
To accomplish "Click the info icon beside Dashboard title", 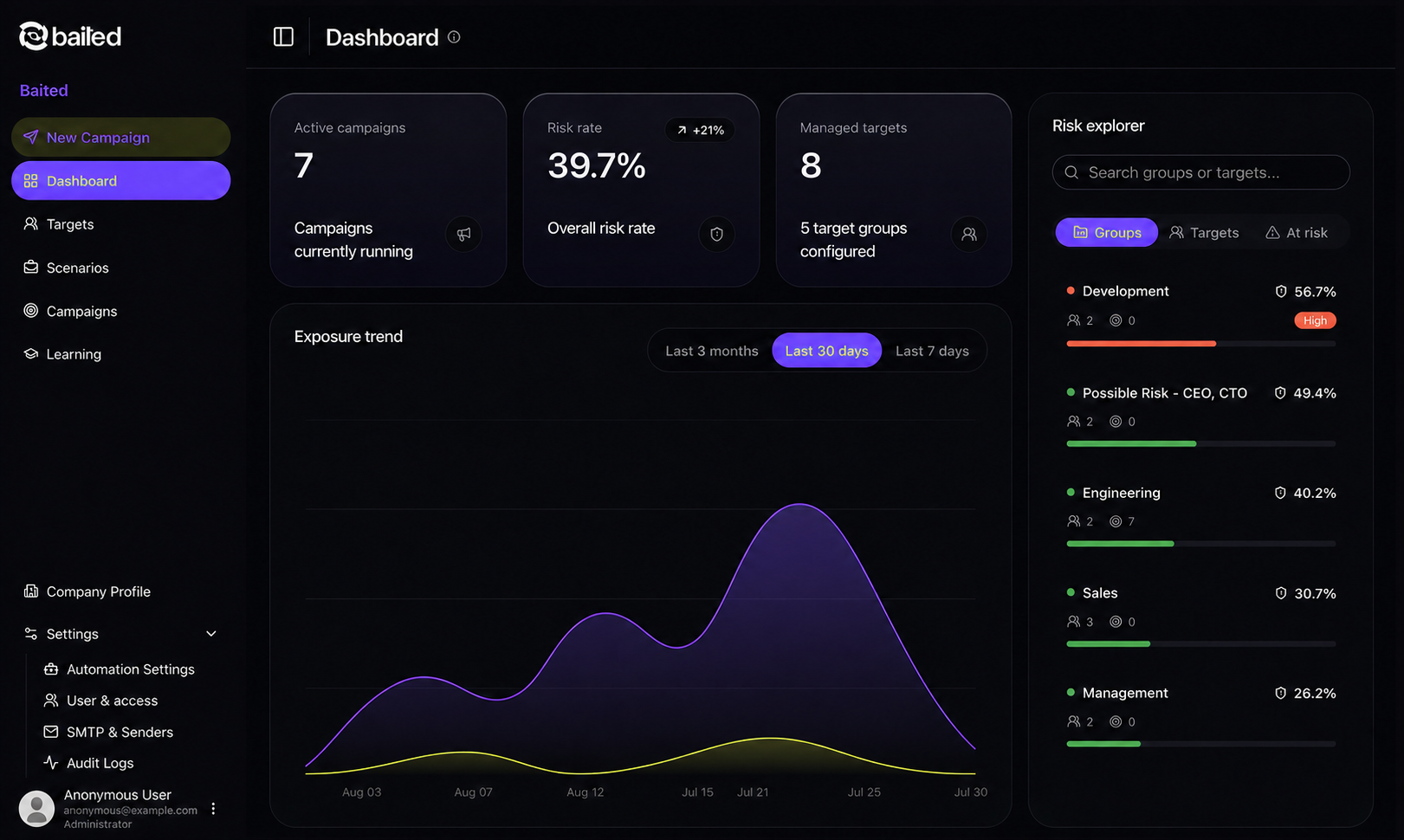I will pyautogui.click(x=454, y=37).
